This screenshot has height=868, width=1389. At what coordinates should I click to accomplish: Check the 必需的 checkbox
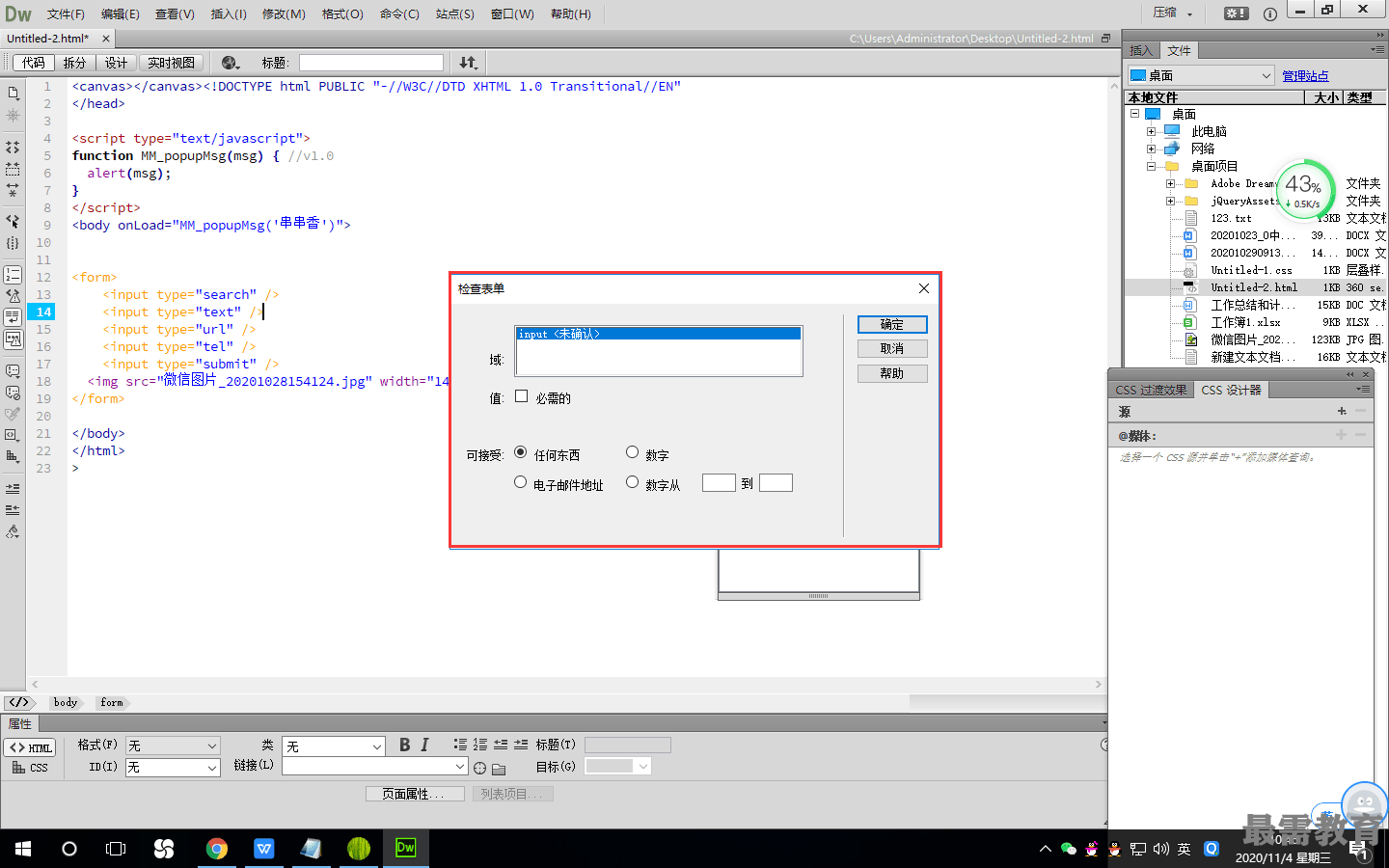click(x=522, y=396)
